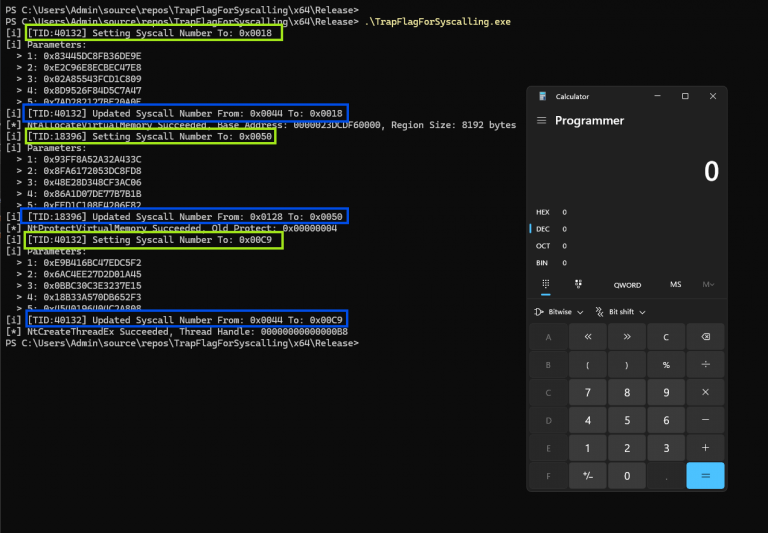Click the left shift << key
Image resolution: width=768 pixels, height=533 pixels.
588,337
